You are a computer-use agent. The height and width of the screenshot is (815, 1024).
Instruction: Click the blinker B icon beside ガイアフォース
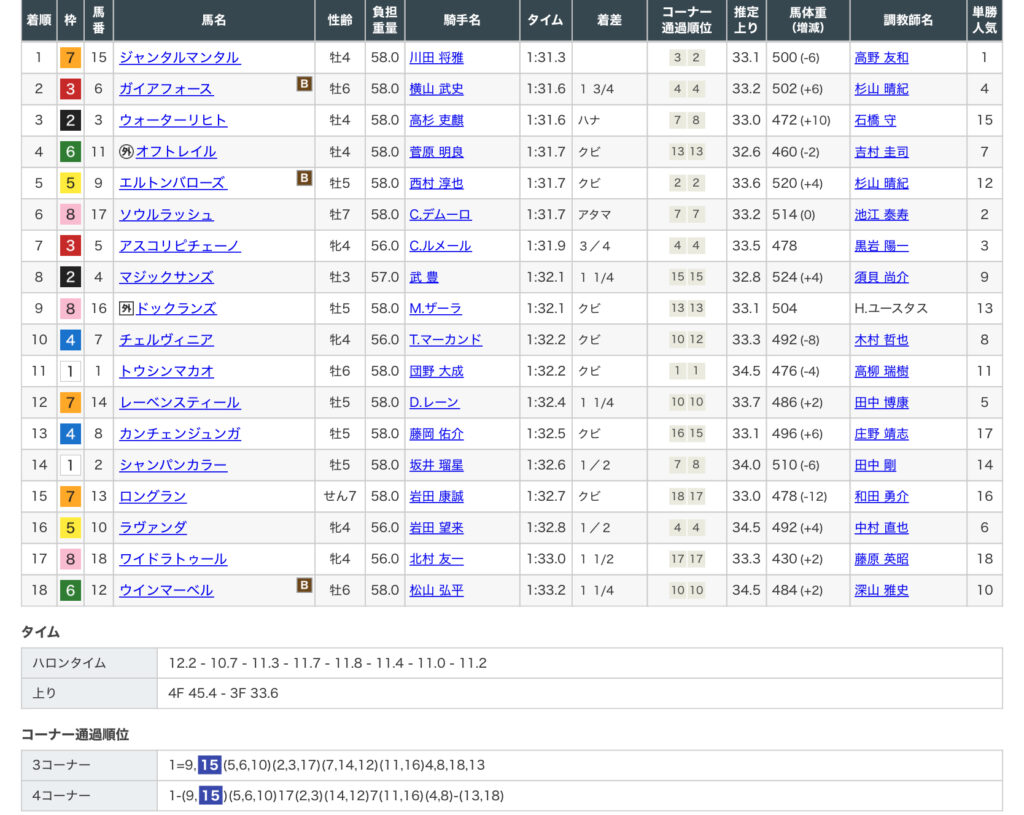click(304, 85)
